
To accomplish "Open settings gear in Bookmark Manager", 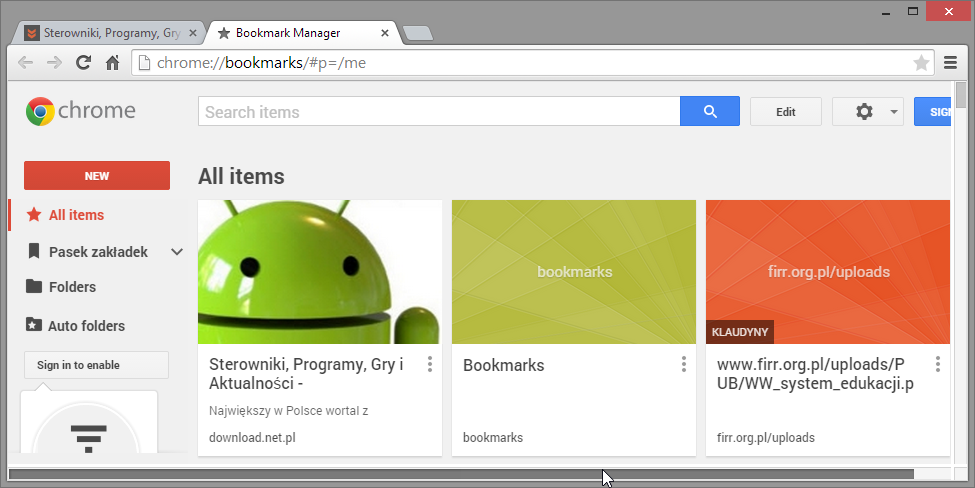I will point(864,112).
